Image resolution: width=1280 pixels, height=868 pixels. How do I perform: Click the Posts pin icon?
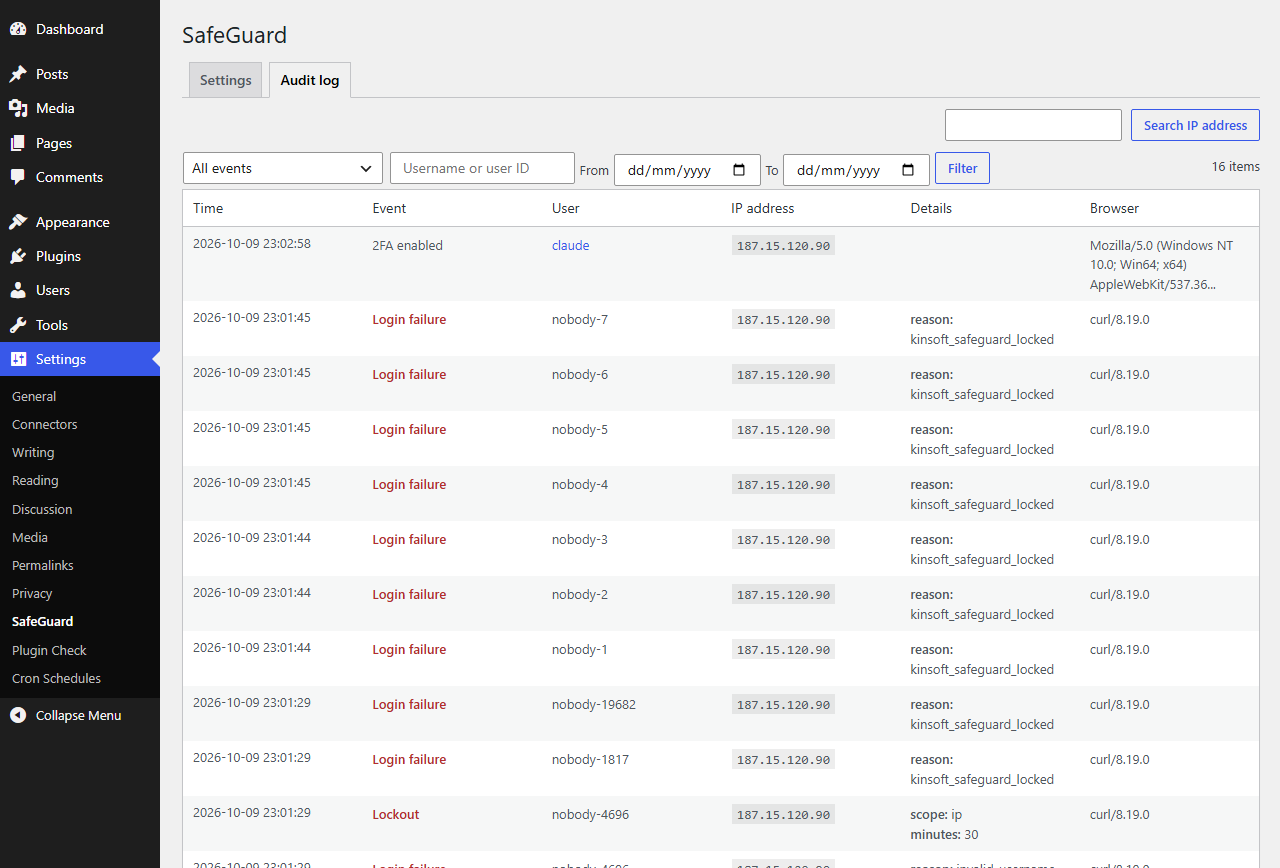18,74
